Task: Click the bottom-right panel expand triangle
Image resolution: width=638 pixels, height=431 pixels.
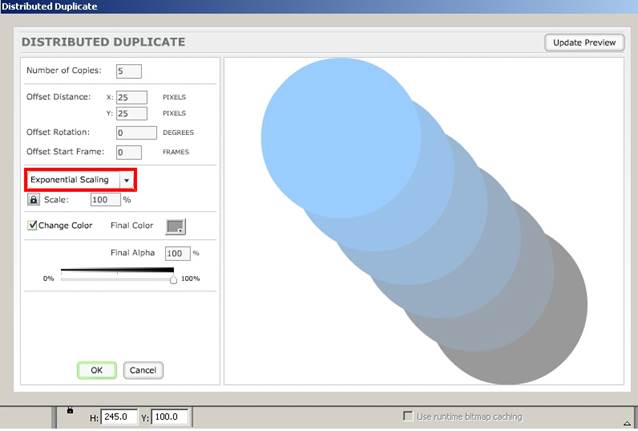Action: click(x=628, y=423)
